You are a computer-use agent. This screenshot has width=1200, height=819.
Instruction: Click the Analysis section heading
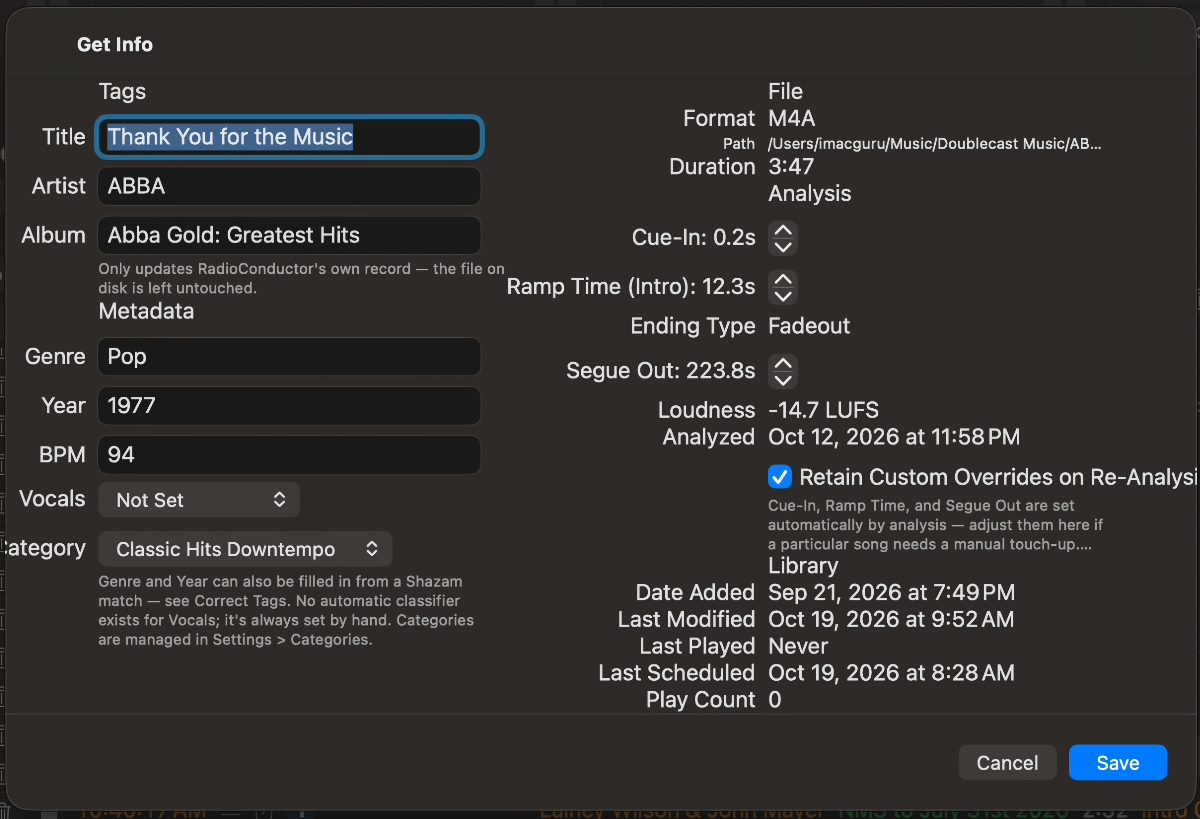pyautogui.click(x=810, y=194)
